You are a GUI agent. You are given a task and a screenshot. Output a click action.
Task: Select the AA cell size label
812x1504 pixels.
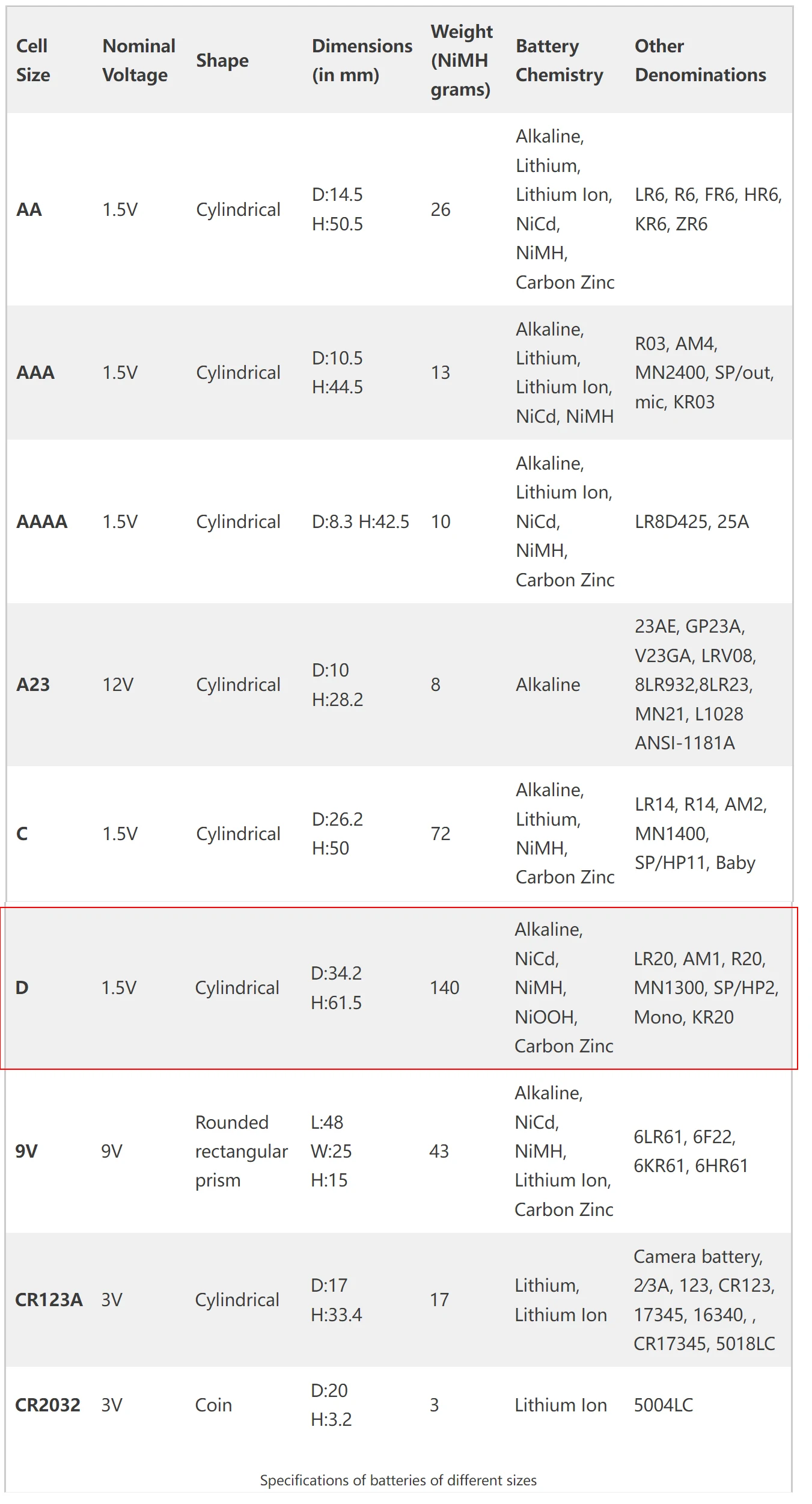[x=29, y=209]
